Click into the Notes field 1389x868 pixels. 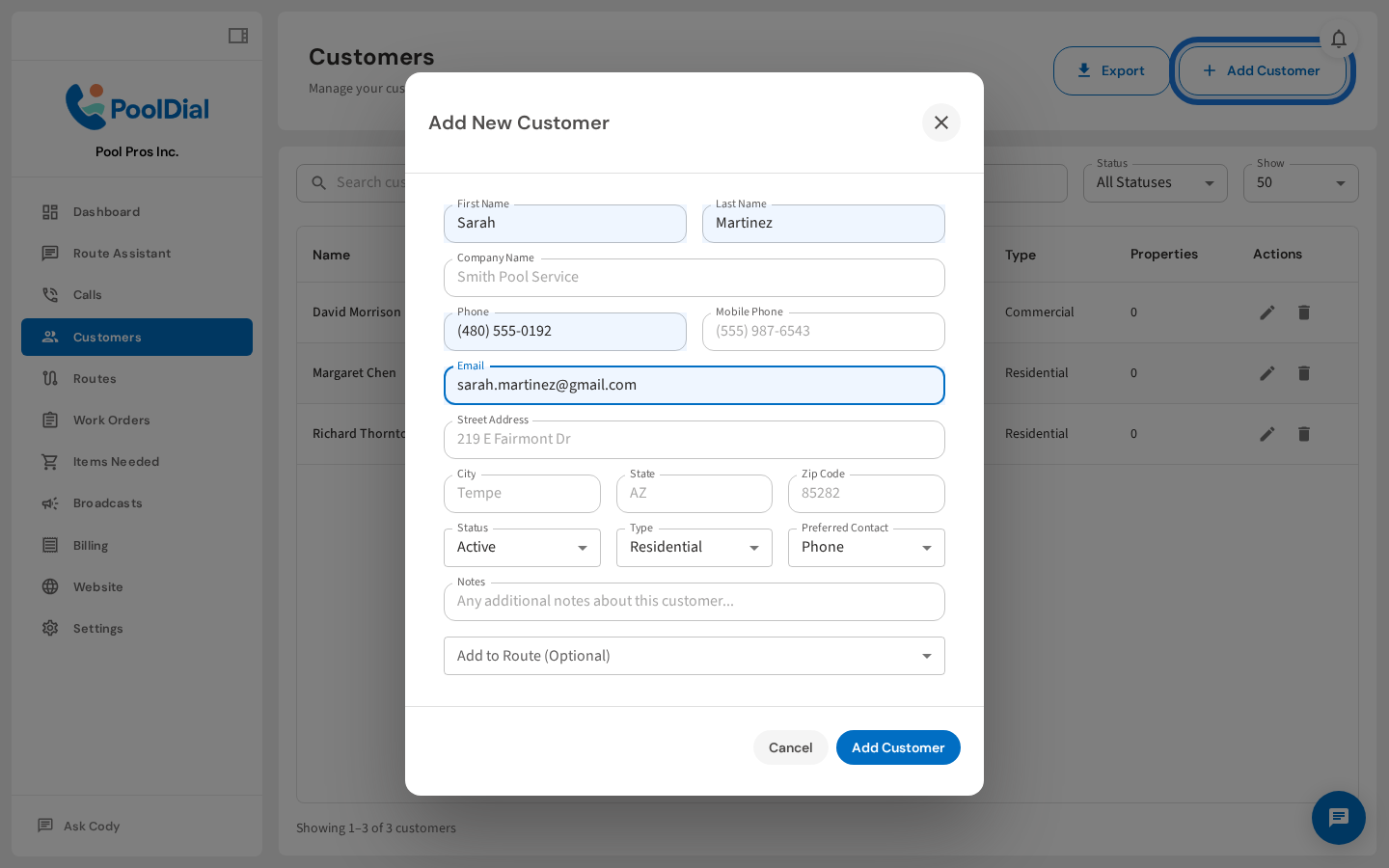[694, 601]
